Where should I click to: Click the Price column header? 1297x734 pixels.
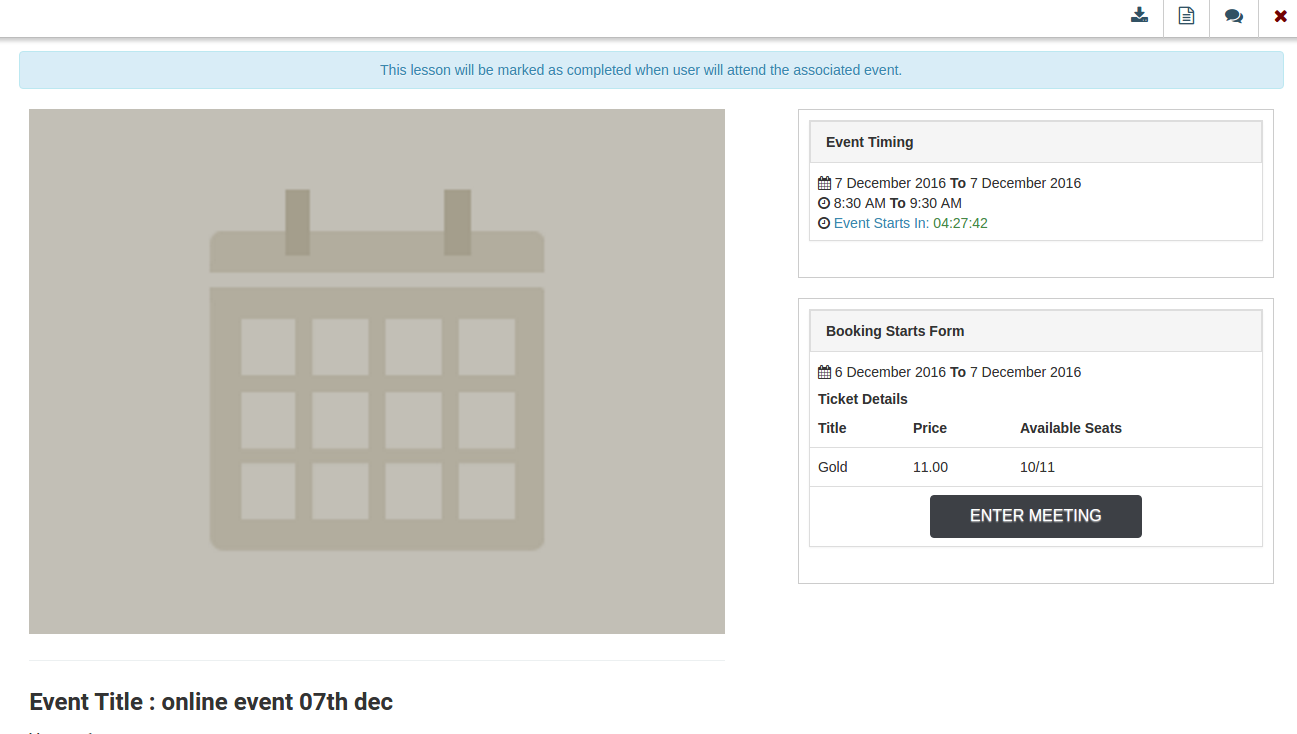pyautogui.click(x=929, y=428)
